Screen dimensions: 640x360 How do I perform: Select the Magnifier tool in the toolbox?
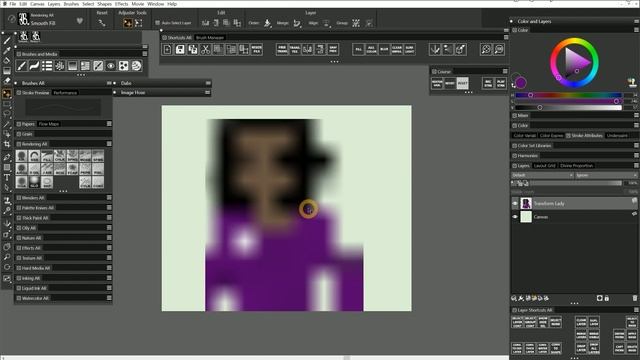(7, 257)
